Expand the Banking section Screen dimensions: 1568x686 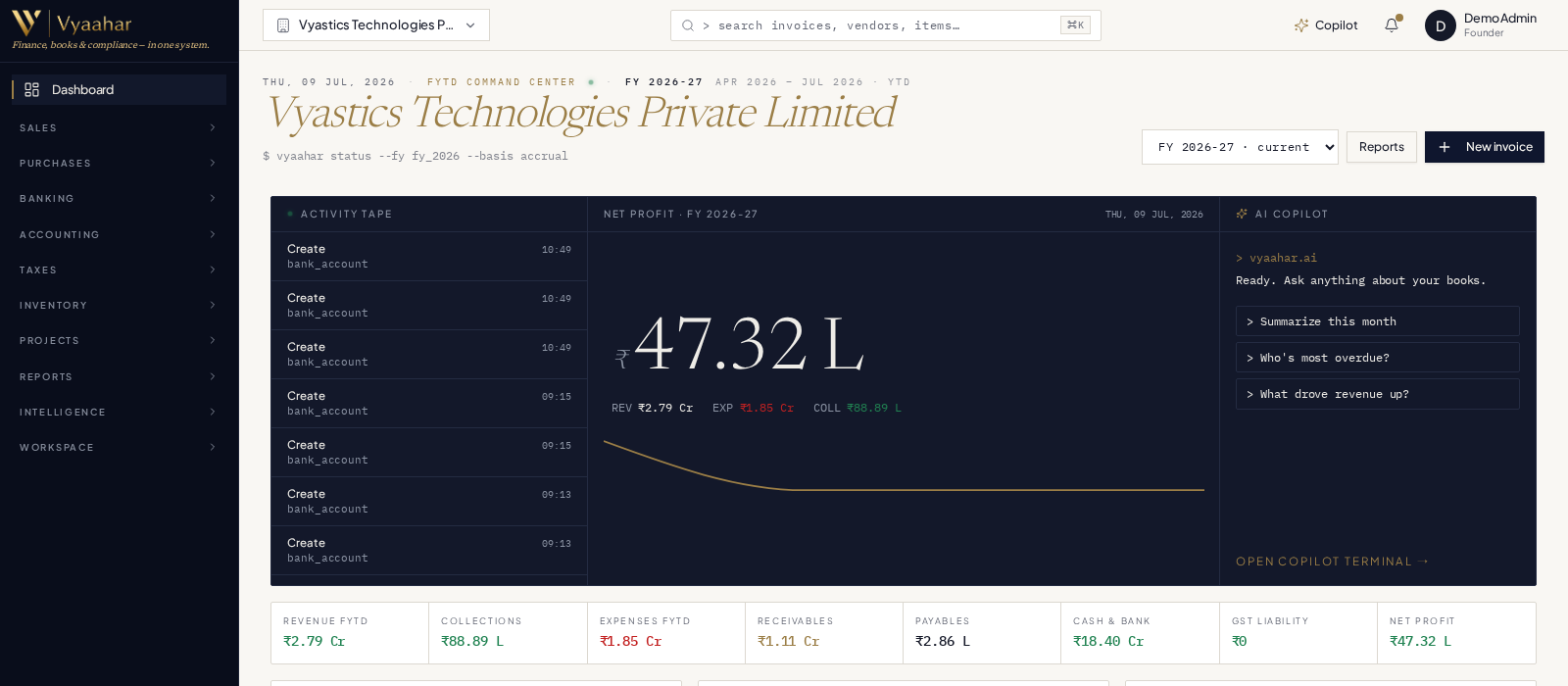pos(119,198)
